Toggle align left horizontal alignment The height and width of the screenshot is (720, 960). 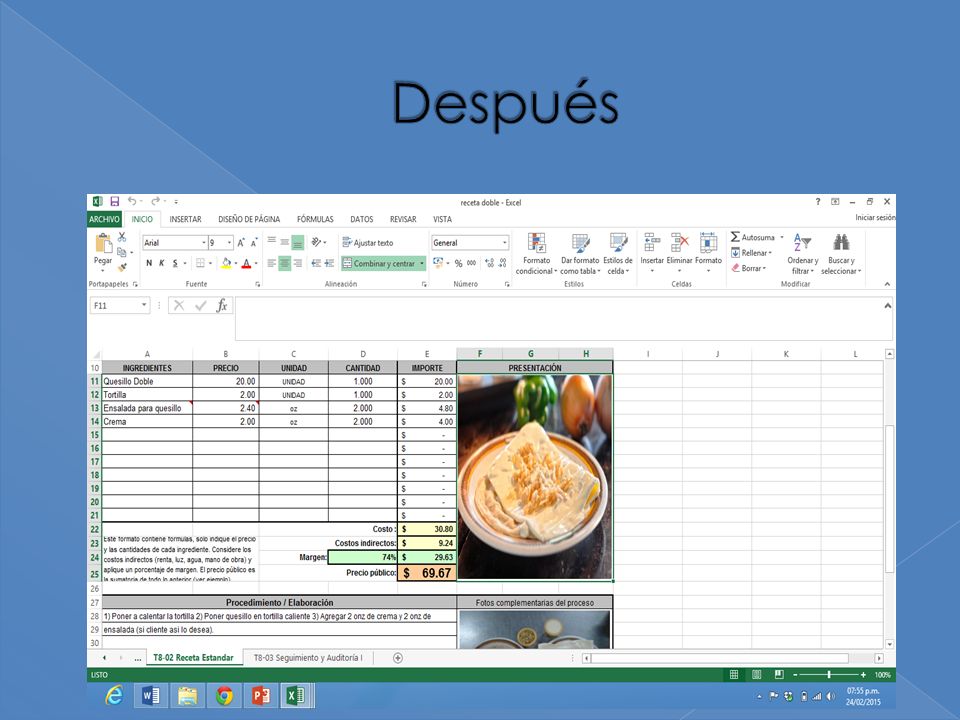point(272,263)
